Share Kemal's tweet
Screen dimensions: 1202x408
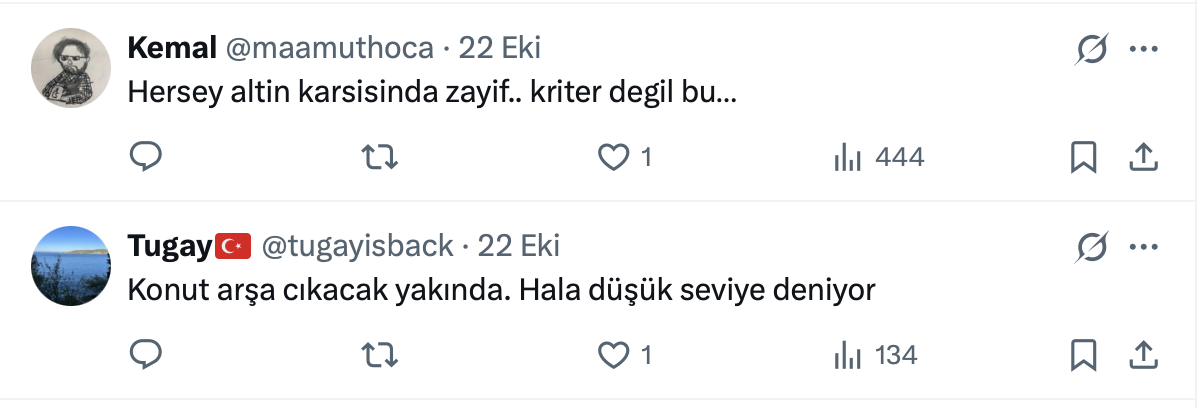(1143, 157)
